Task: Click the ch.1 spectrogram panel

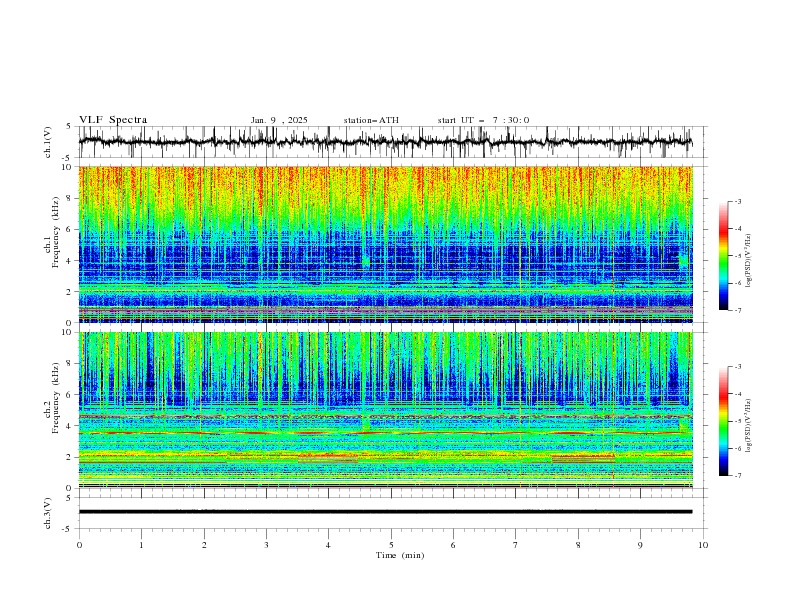Action: click(x=385, y=244)
